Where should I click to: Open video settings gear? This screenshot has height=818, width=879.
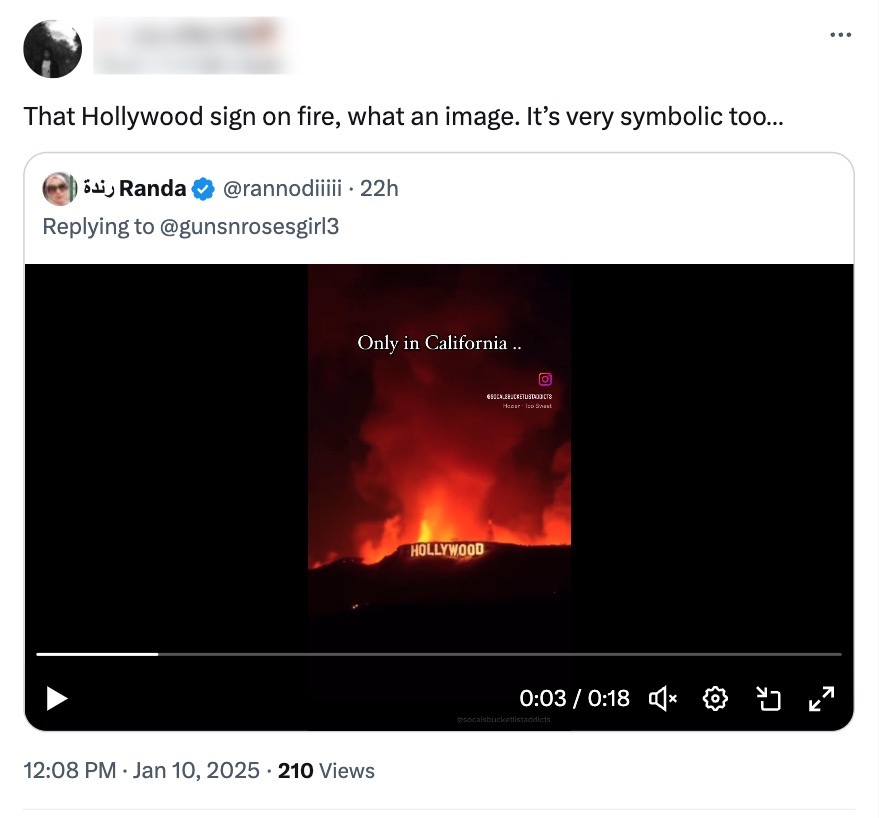coord(715,698)
